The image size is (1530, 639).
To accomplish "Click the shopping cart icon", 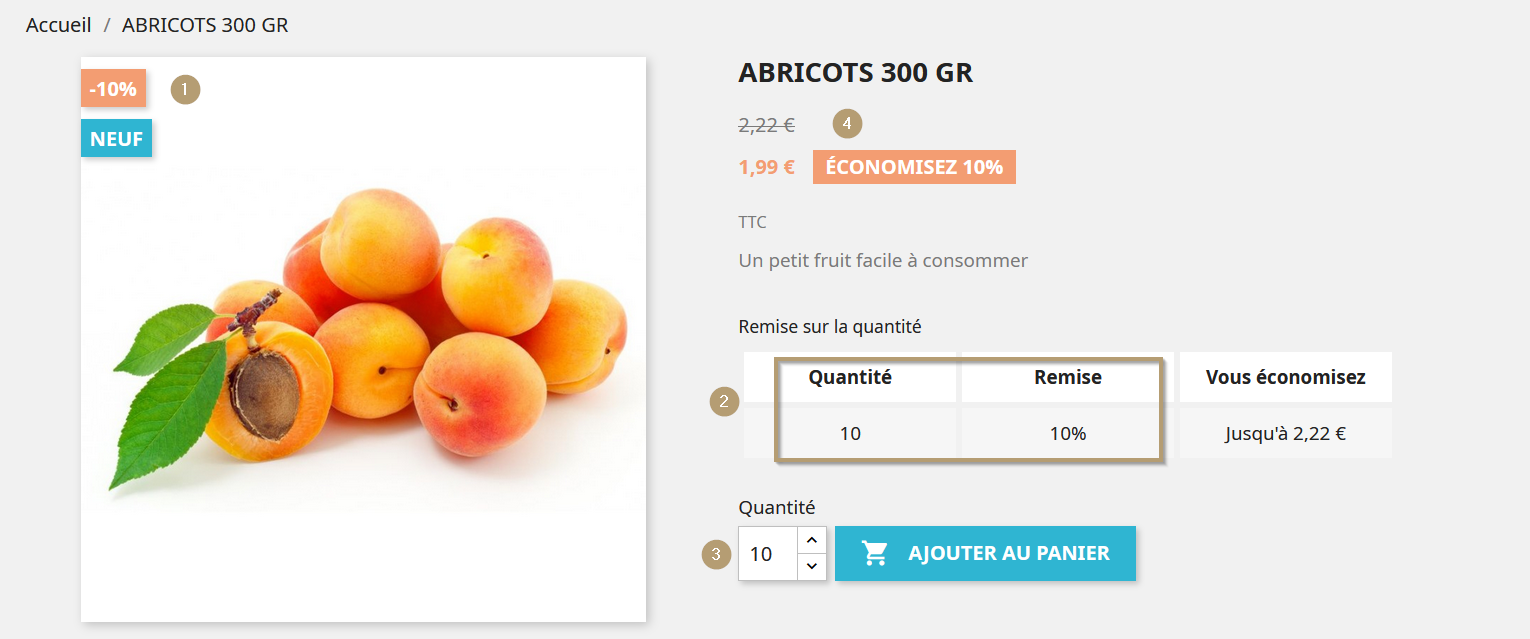I will click(875, 553).
